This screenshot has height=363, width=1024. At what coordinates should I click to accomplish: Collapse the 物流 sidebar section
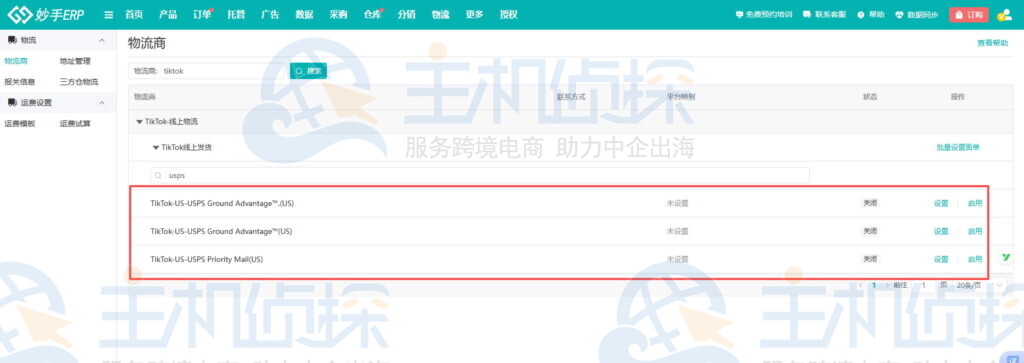click(102, 40)
